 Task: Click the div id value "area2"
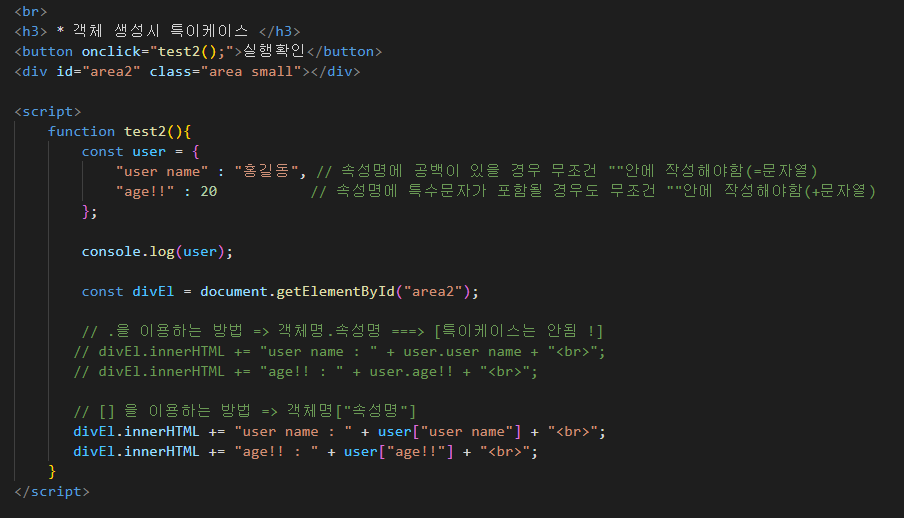point(111,72)
